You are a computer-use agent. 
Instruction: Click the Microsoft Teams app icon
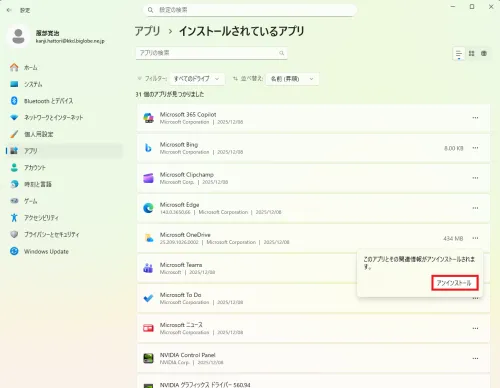(148, 268)
